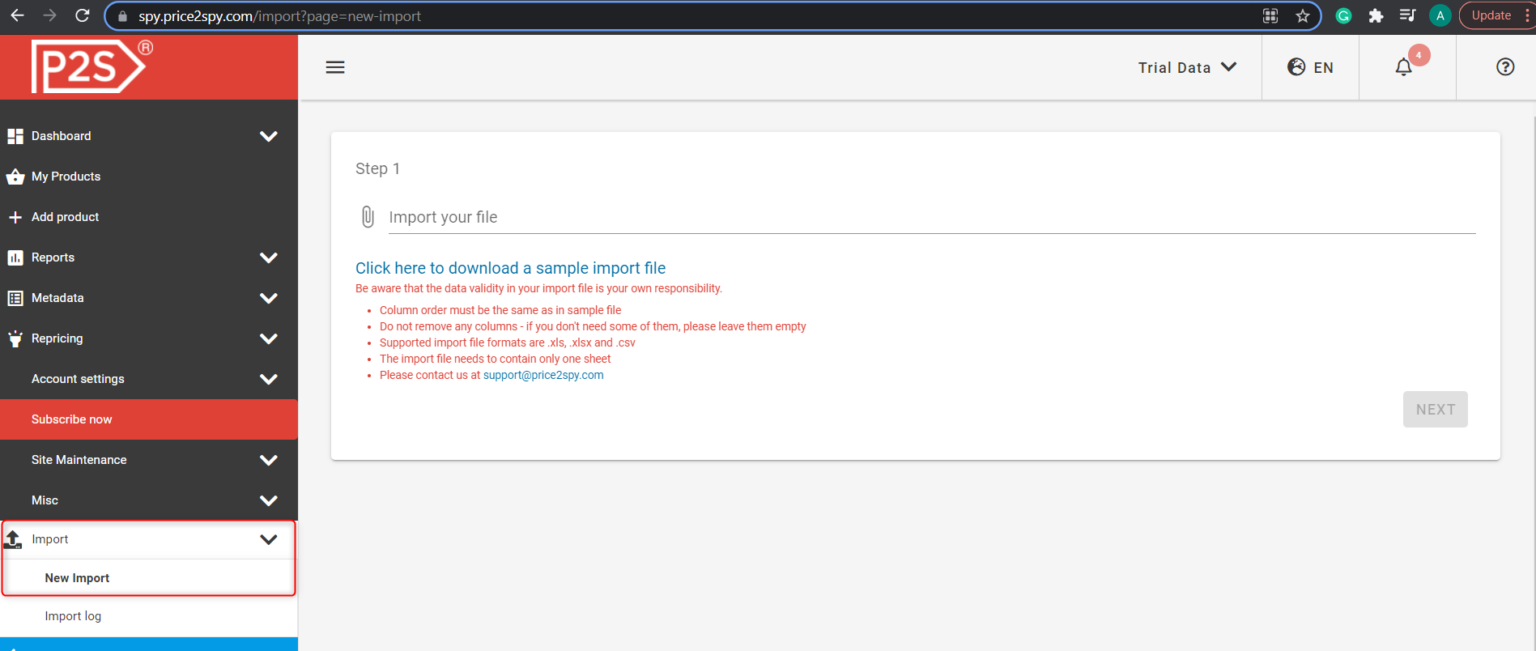
Task: Expand the Repricing menu chevron
Action: [268, 338]
